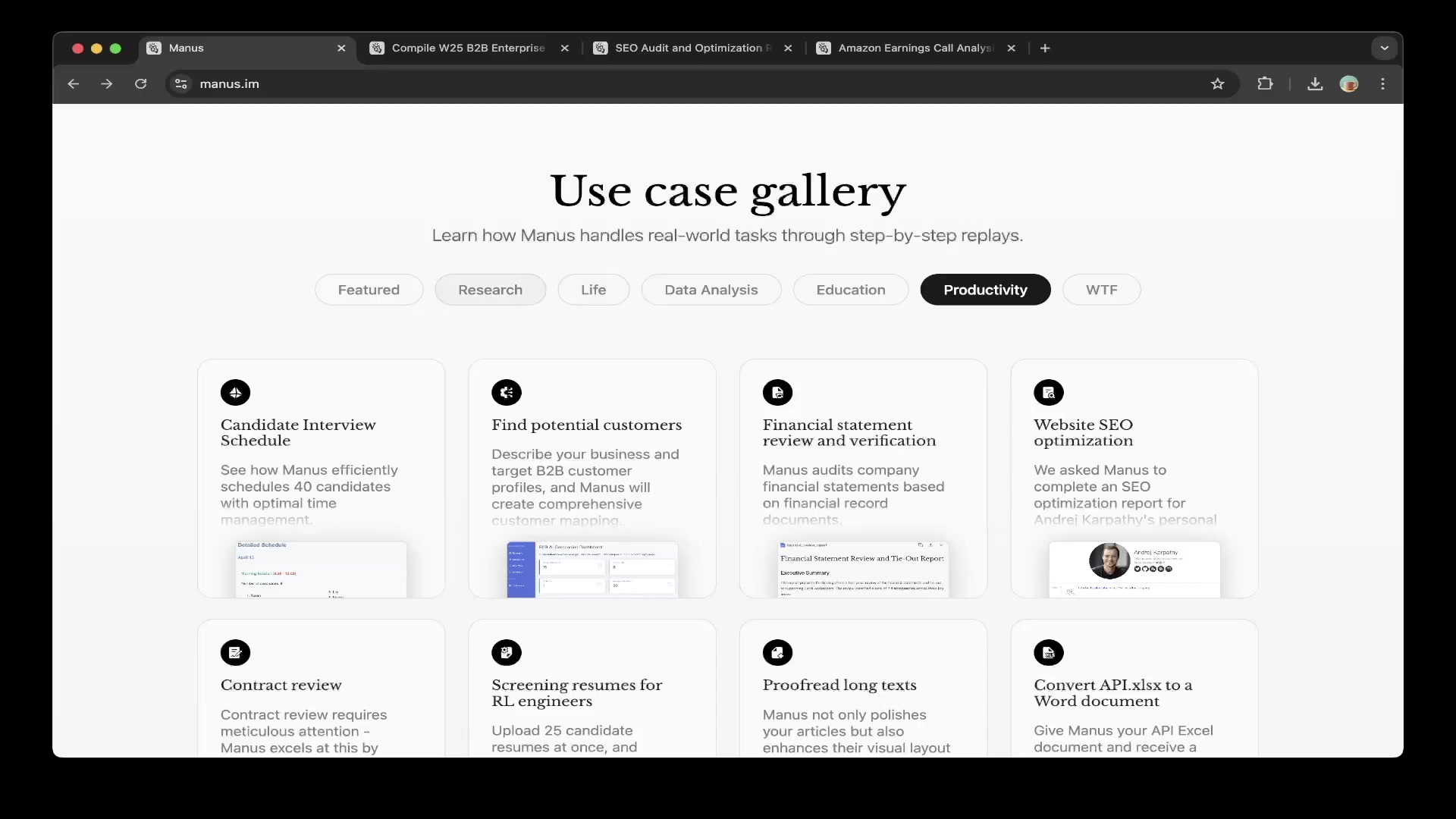Image resolution: width=1456 pixels, height=819 pixels.
Task: Click the Contract review pencil icon
Action: coord(235,653)
